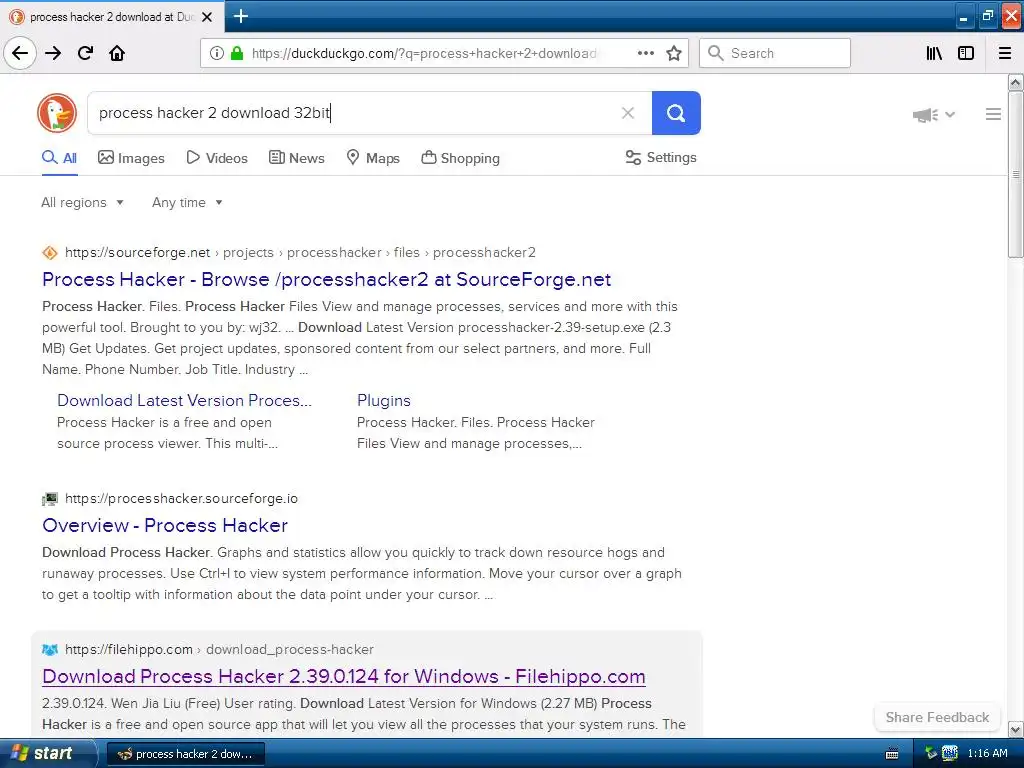The width and height of the screenshot is (1024, 768).
Task: Click the Share Feedback button
Action: pyautogui.click(x=937, y=717)
